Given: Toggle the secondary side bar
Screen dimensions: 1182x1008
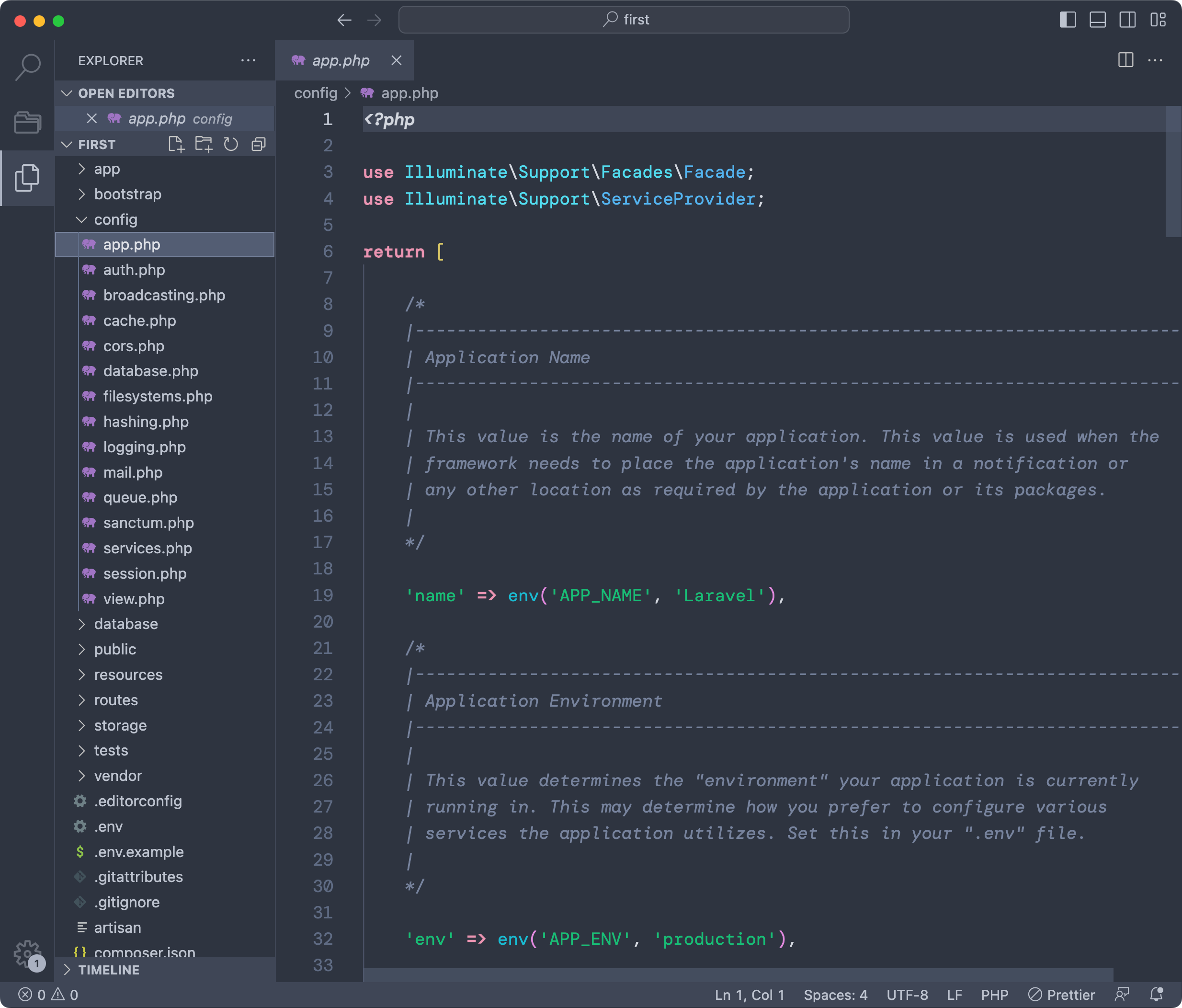Looking at the screenshot, I should 1127,20.
